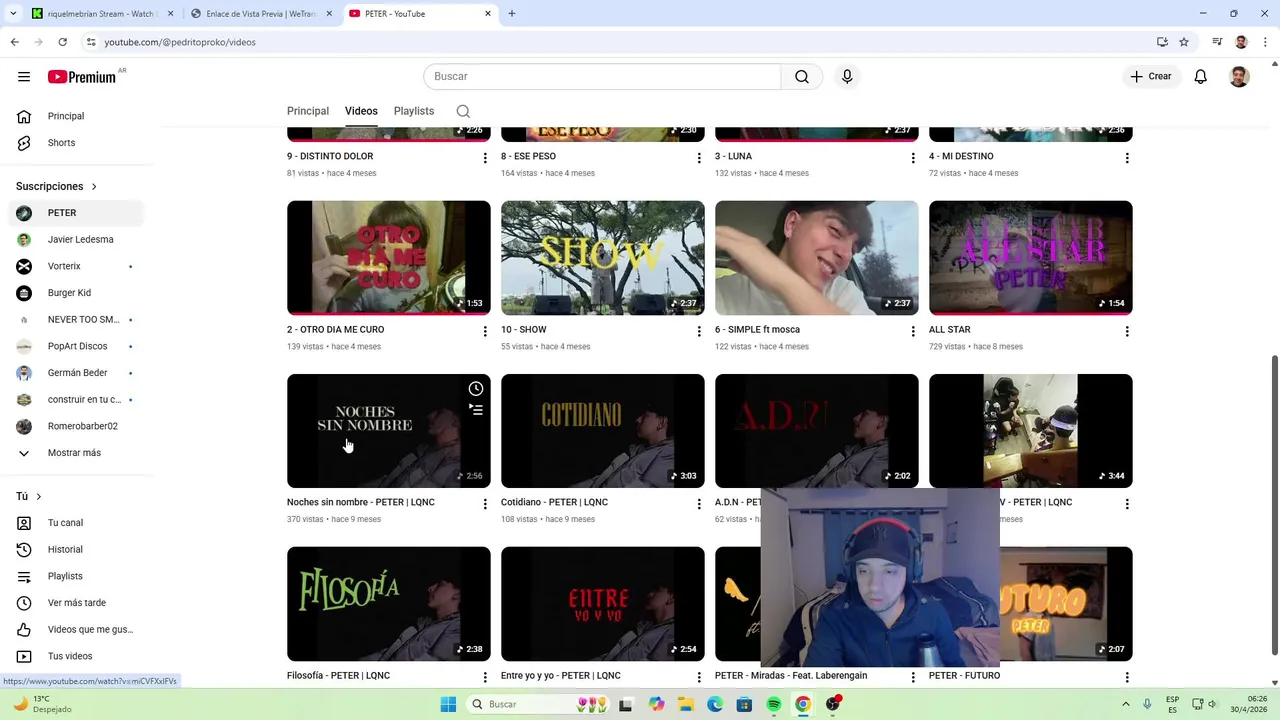
Task: Open options for 6 - SIMPLE ft mosca
Action: (x=913, y=331)
